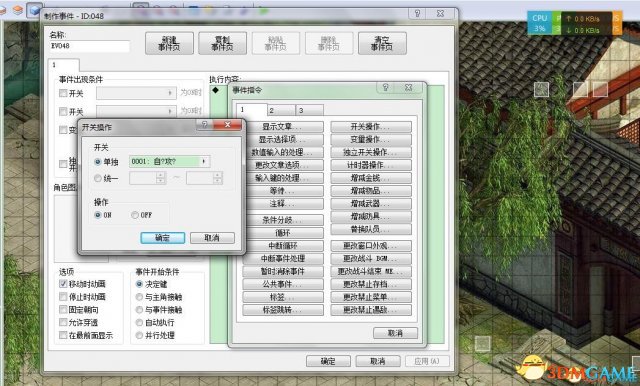Open 变量操作 command
The width and height of the screenshot is (640, 386).
(x=371, y=140)
